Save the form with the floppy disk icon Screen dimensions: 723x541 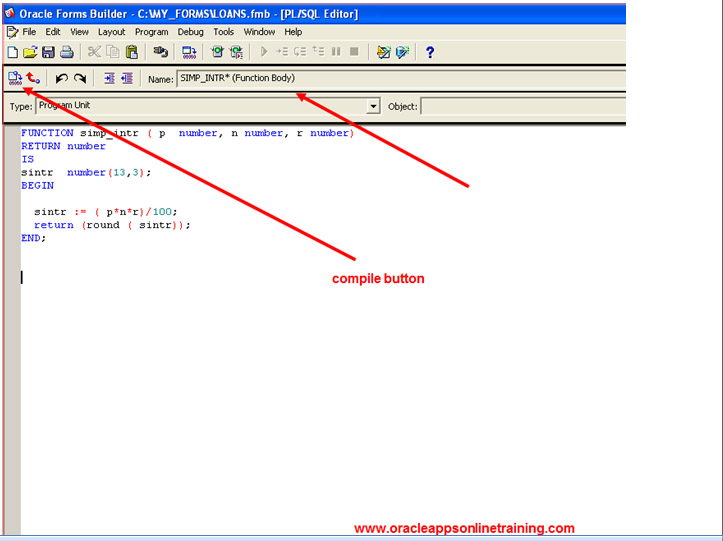click(48, 52)
